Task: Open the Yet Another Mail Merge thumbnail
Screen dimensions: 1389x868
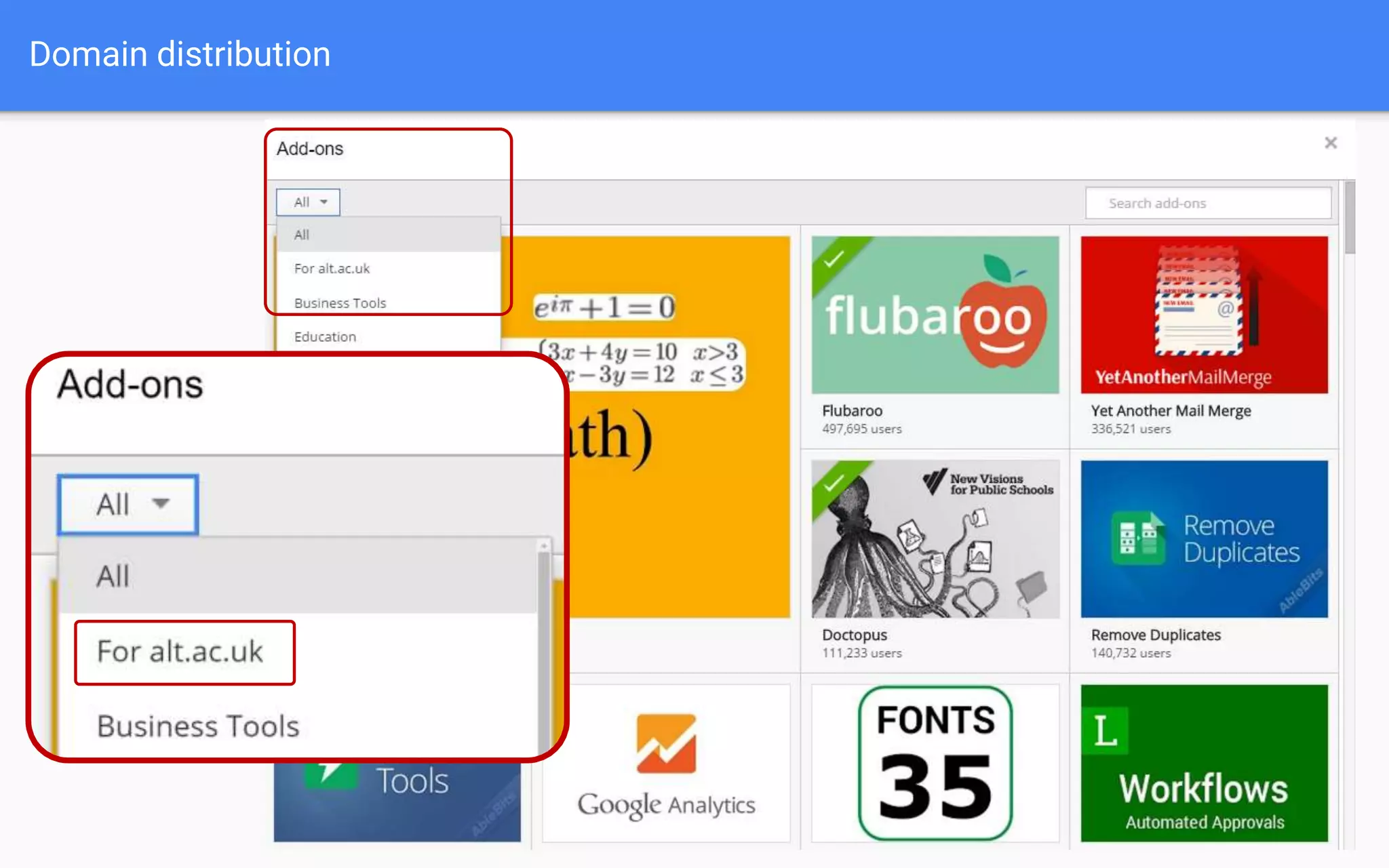Action: pos(1204,315)
